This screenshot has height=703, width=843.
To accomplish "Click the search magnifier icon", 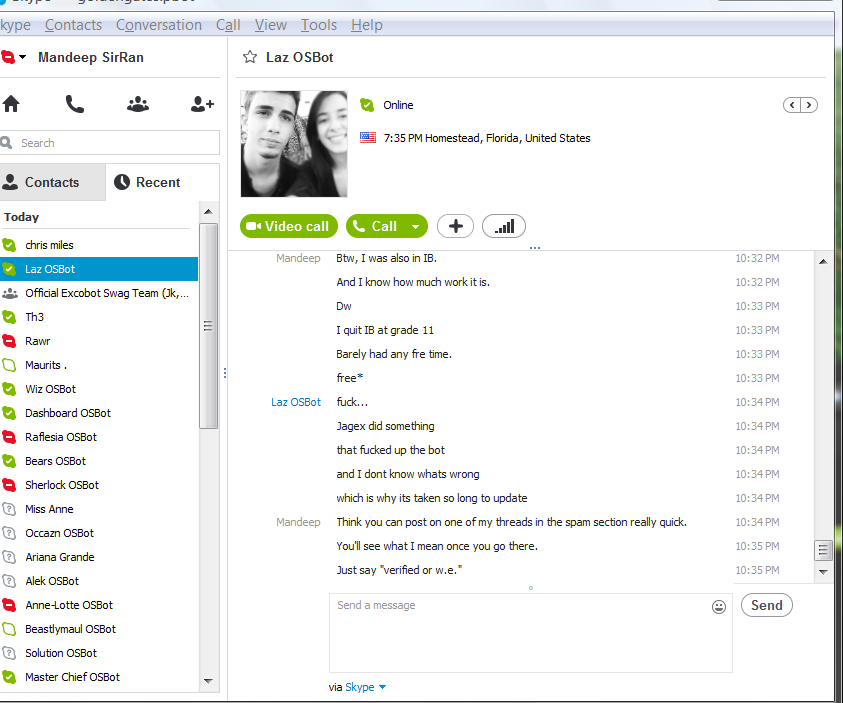I will pos(6,142).
